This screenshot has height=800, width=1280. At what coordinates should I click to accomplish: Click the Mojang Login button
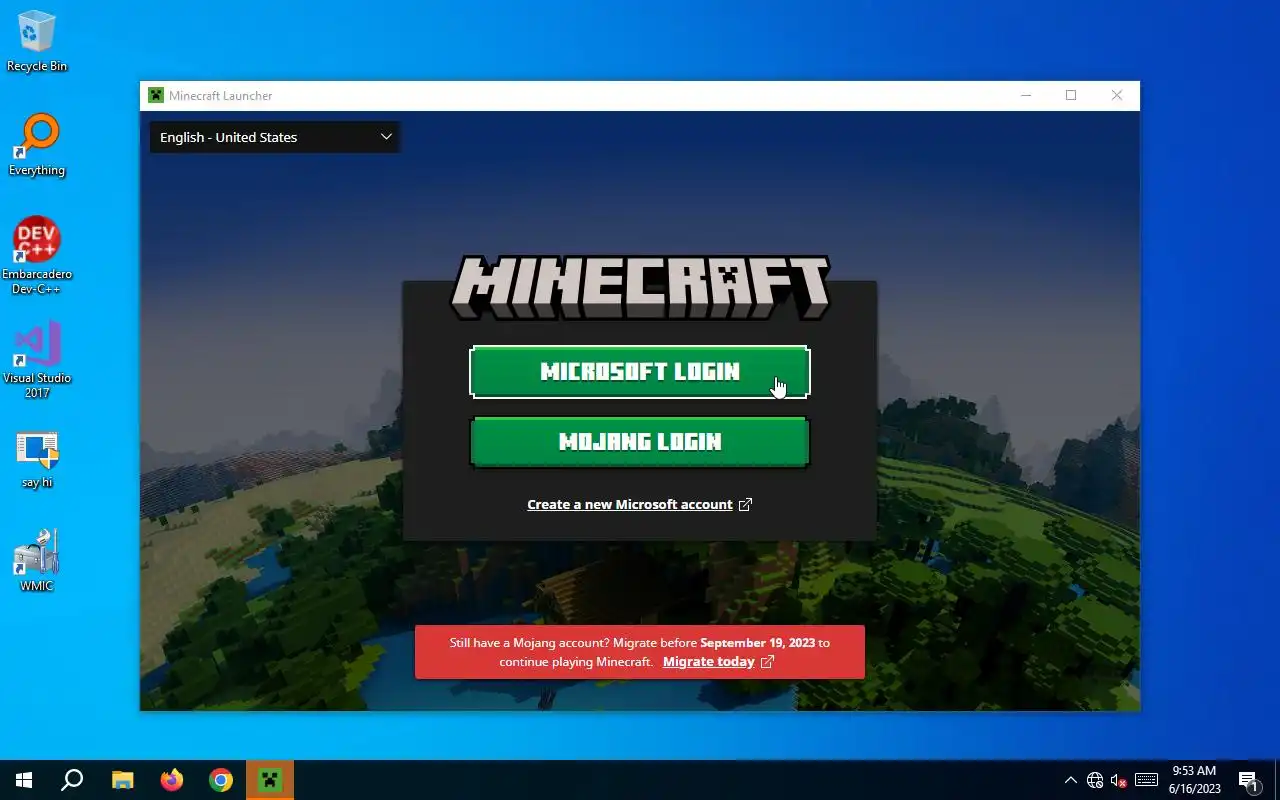click(x=639, y=442)
